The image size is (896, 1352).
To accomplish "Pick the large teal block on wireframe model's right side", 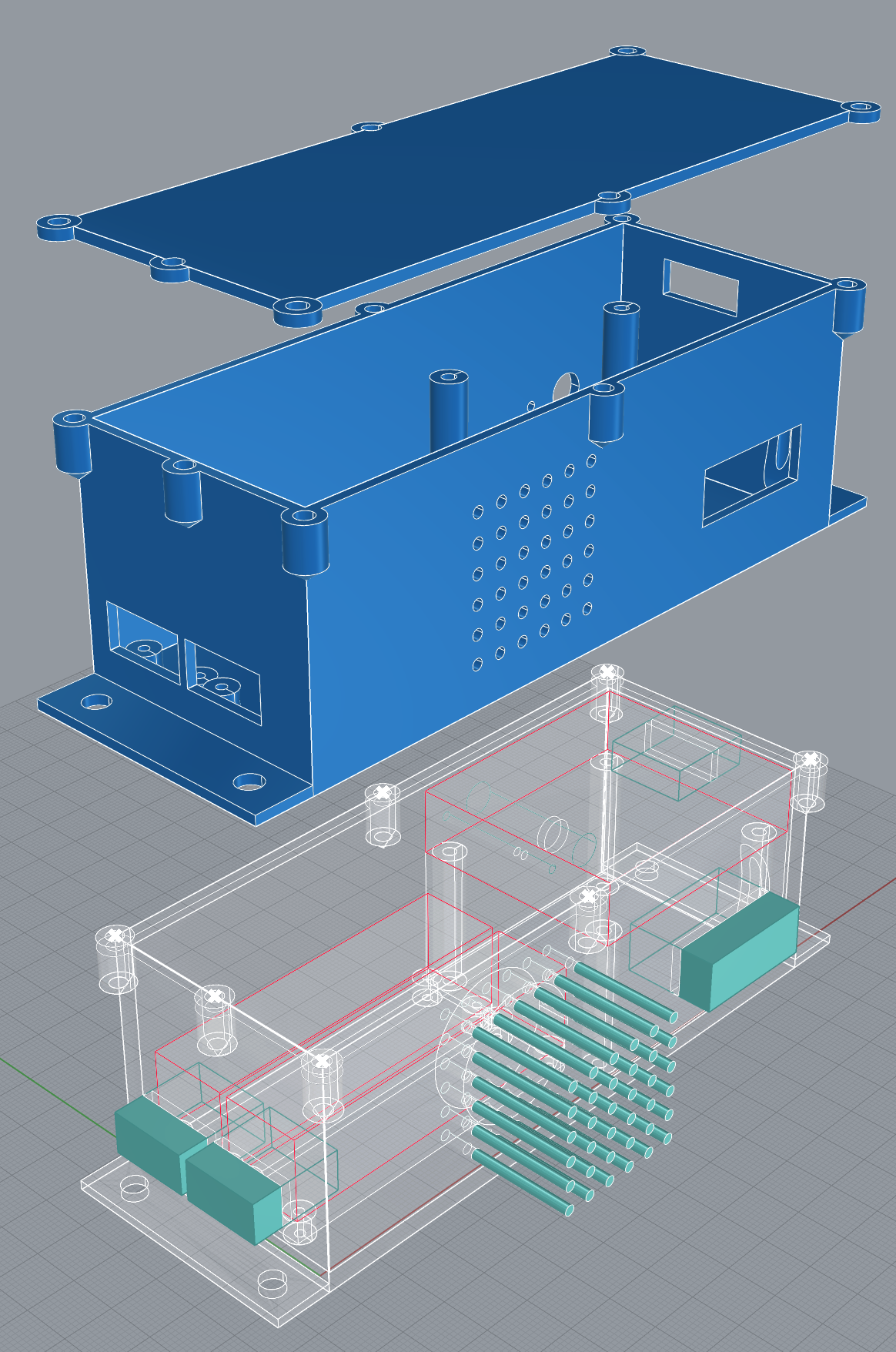I will (x=740, y=952).
